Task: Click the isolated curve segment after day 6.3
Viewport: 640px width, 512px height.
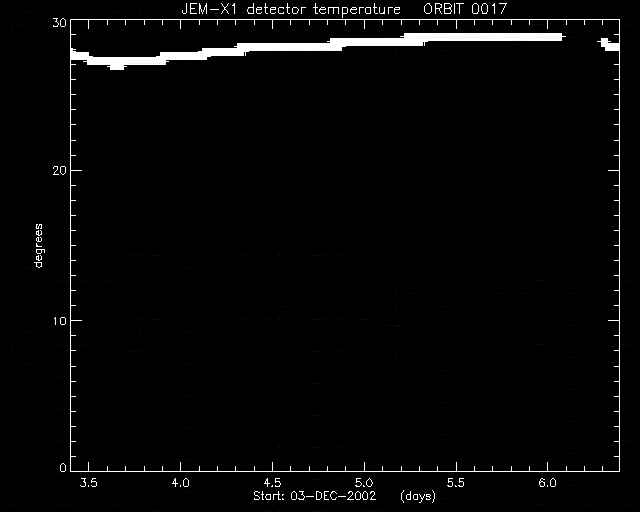Action: [610, 45]
